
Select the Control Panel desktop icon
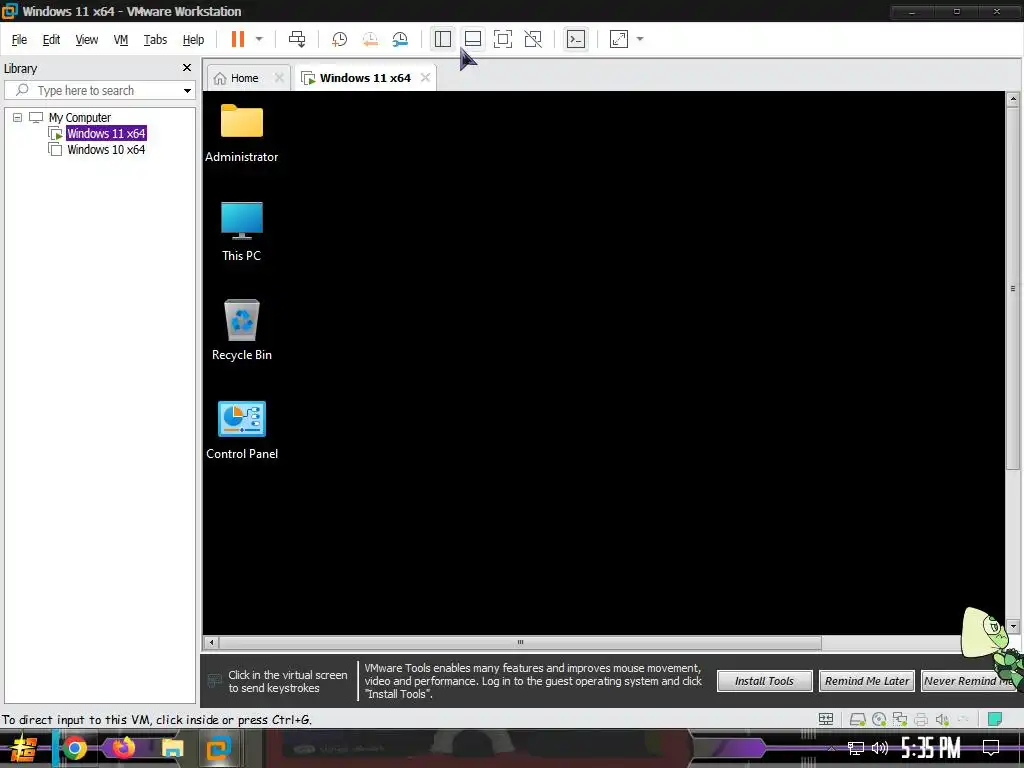point(242,430)
